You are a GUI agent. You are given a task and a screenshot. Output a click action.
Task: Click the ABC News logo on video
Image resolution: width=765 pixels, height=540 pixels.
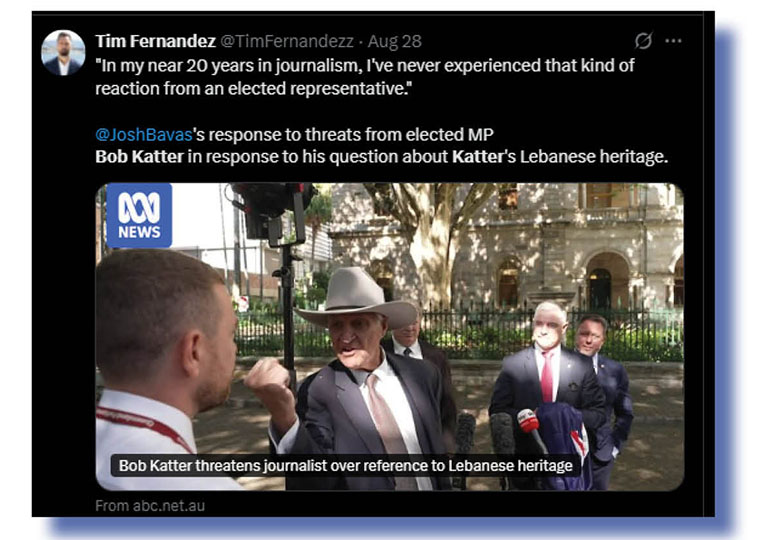point(139,215)
